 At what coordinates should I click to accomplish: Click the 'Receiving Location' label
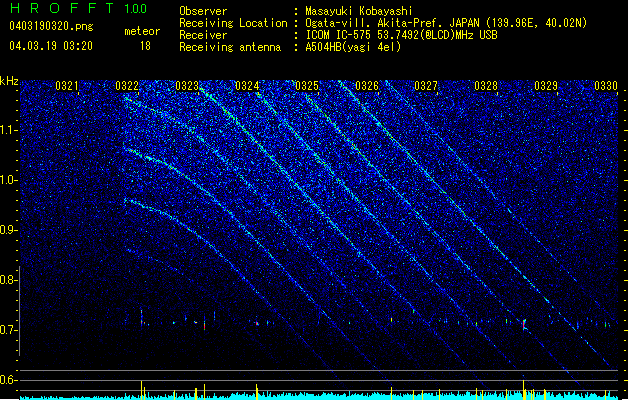233,23
